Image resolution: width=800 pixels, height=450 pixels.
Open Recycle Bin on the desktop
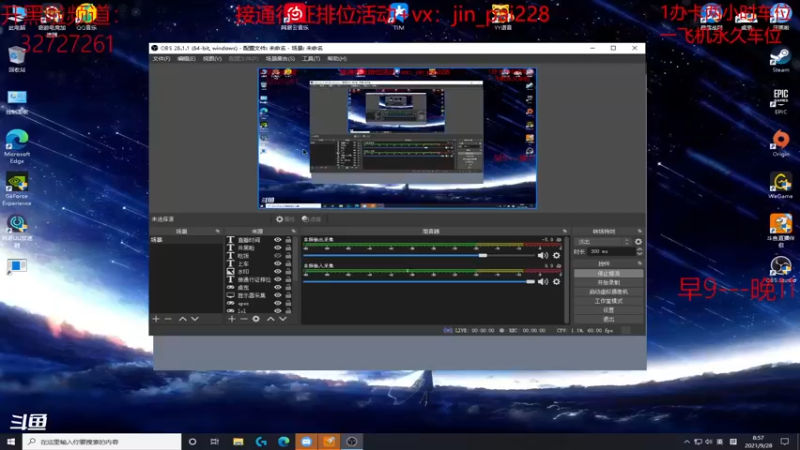coord(17,59)
